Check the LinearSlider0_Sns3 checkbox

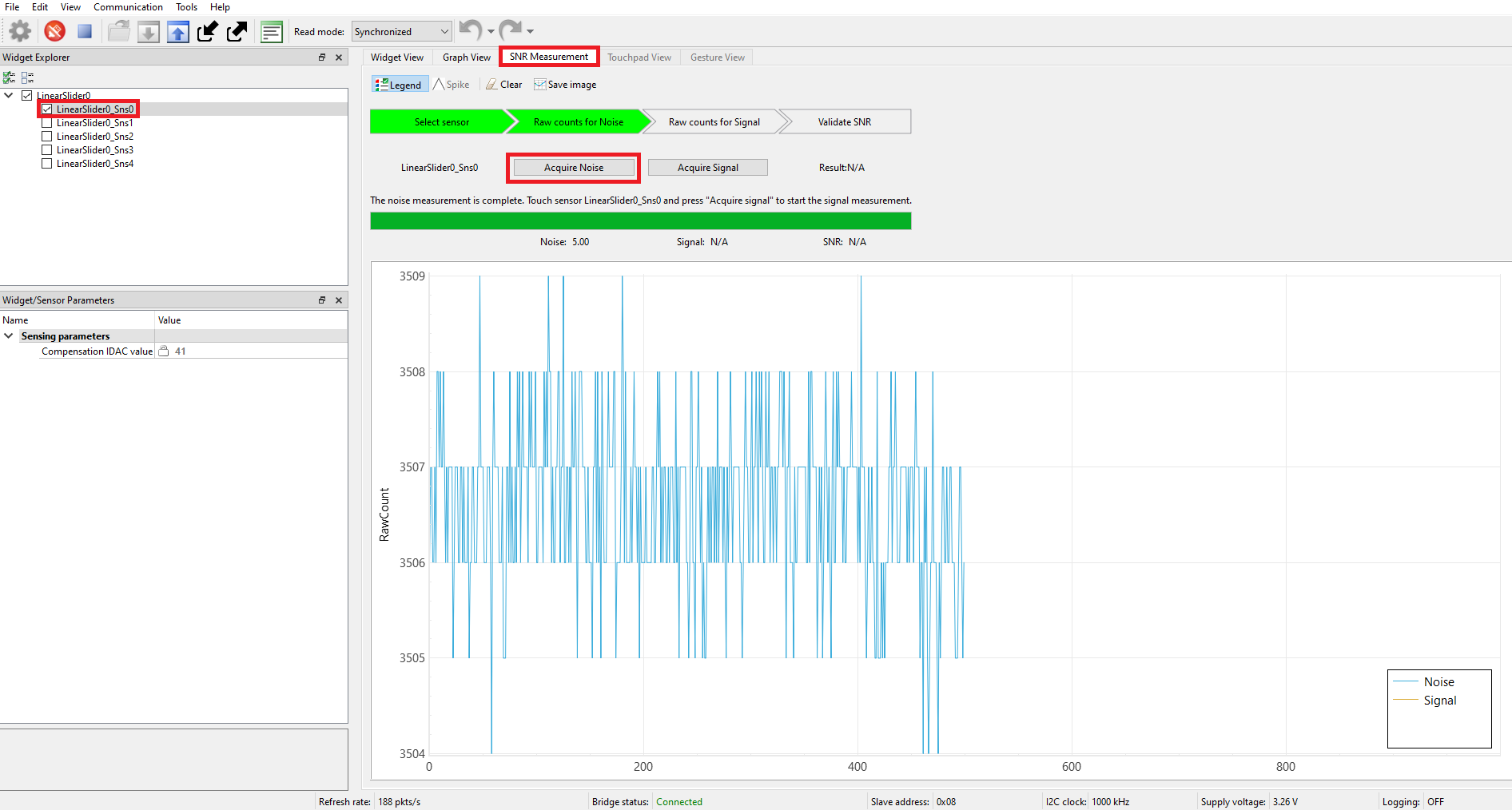click(46, 150)
